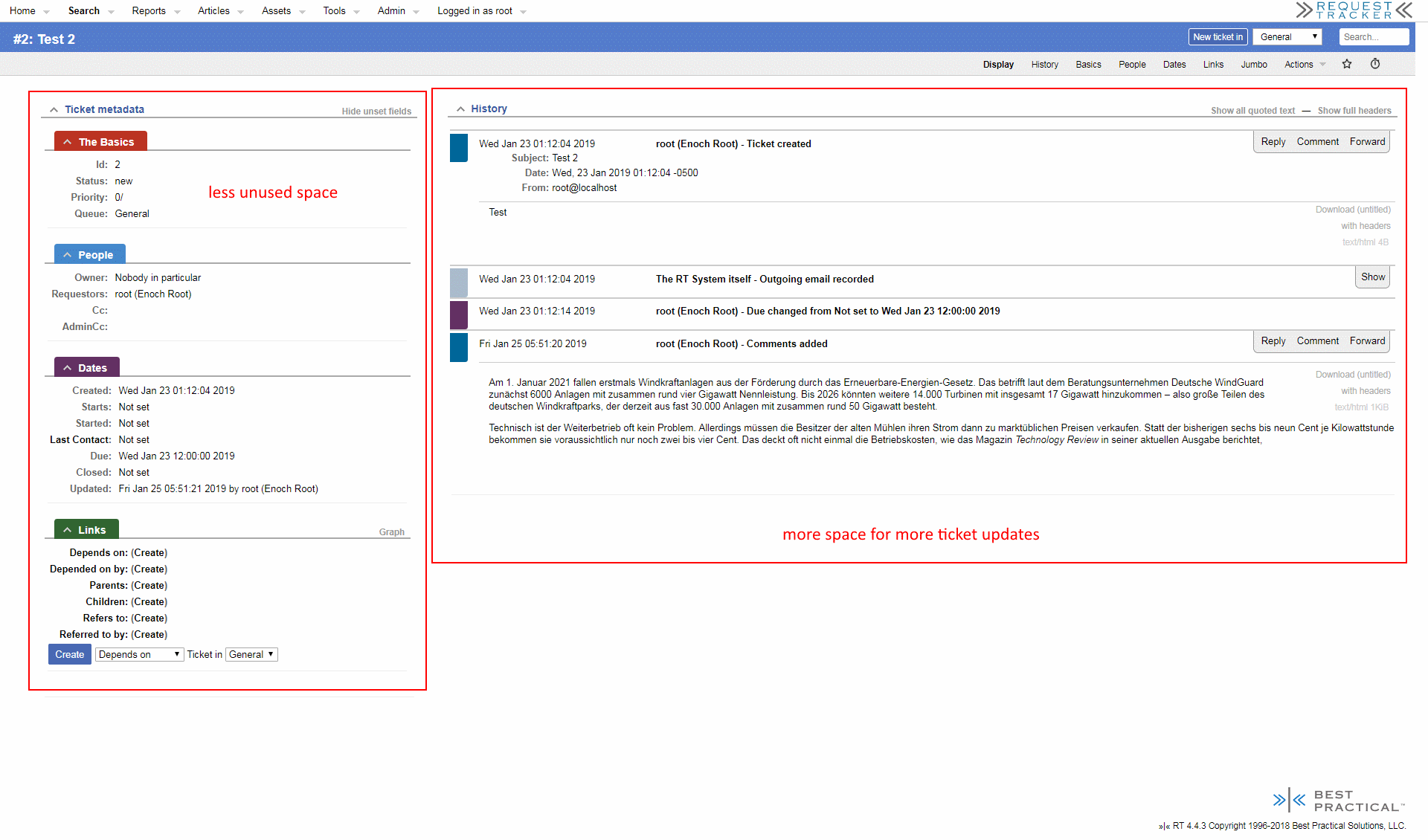The width and height of the screenshot is (1428, 840).
Task: Collapse the Links section chevron
Action: click(68, 530)
